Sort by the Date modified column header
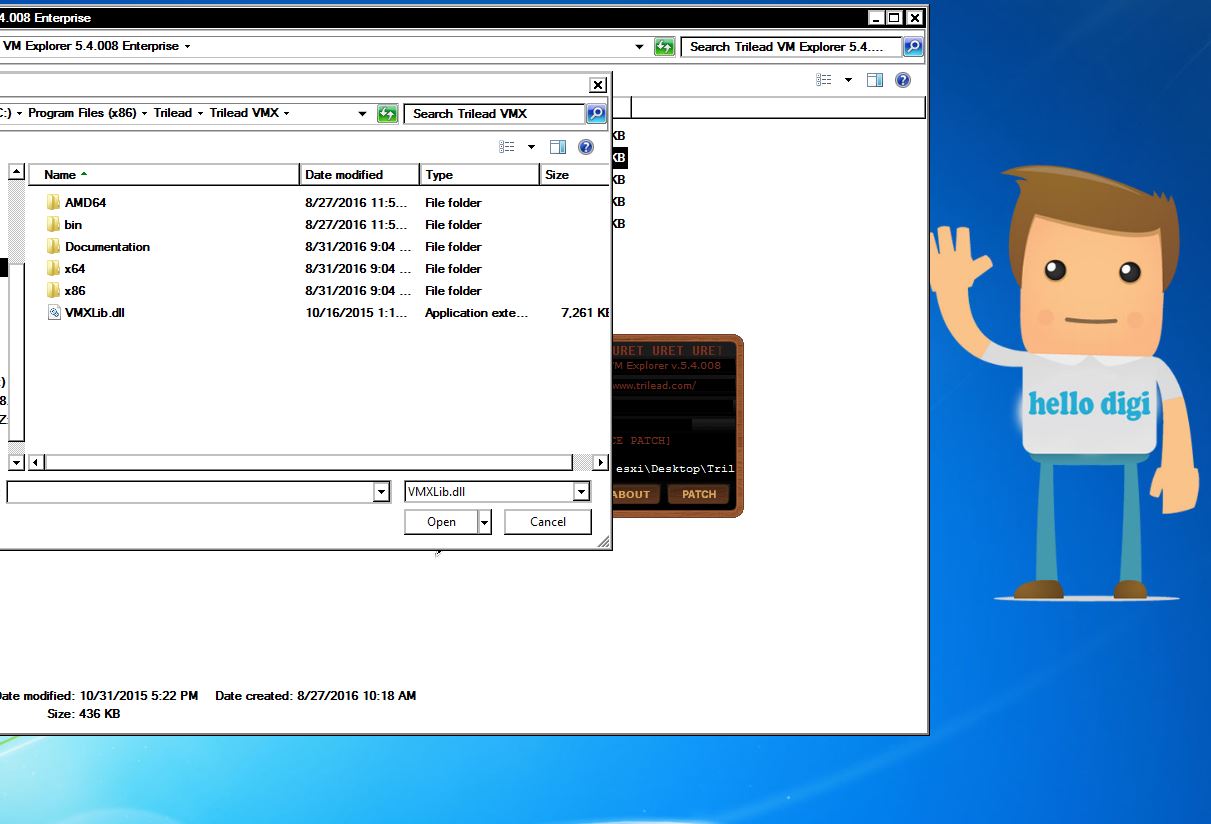Image resolution: width=1211 pixels, height=824 pixels. click(360, 175)
